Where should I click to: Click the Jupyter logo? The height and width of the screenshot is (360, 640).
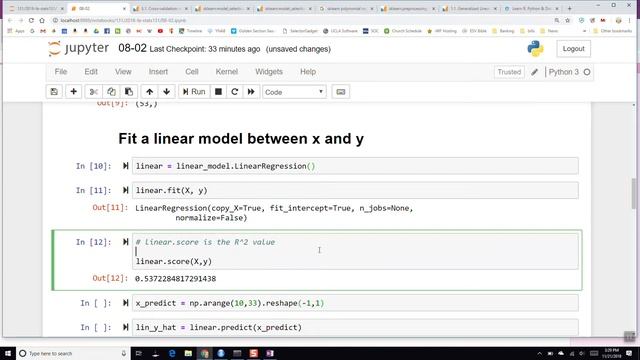coord(78,49)
